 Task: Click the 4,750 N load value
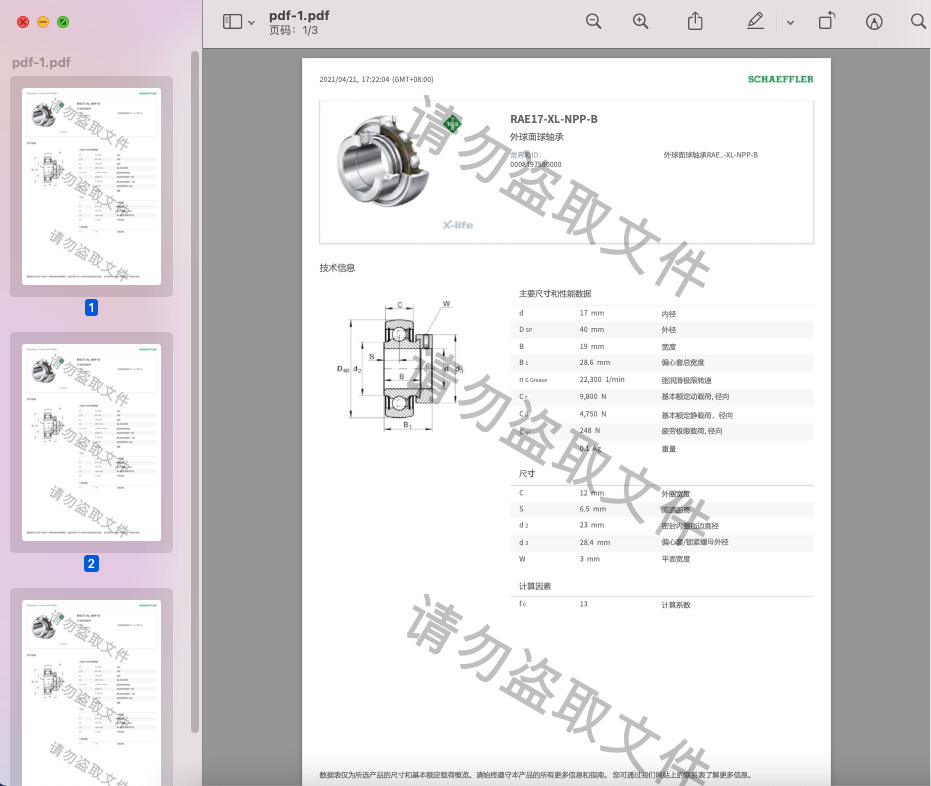[x=593, y=414]
